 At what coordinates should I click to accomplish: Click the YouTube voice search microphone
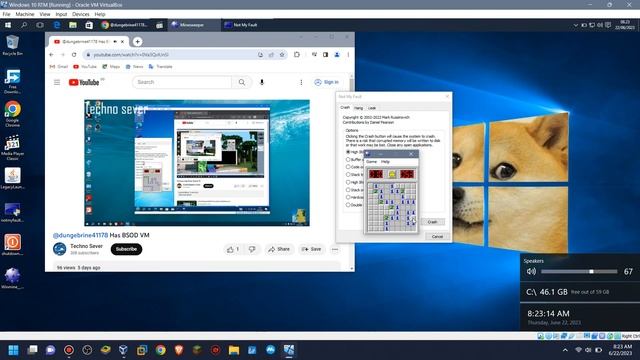(x=262, y=82)
